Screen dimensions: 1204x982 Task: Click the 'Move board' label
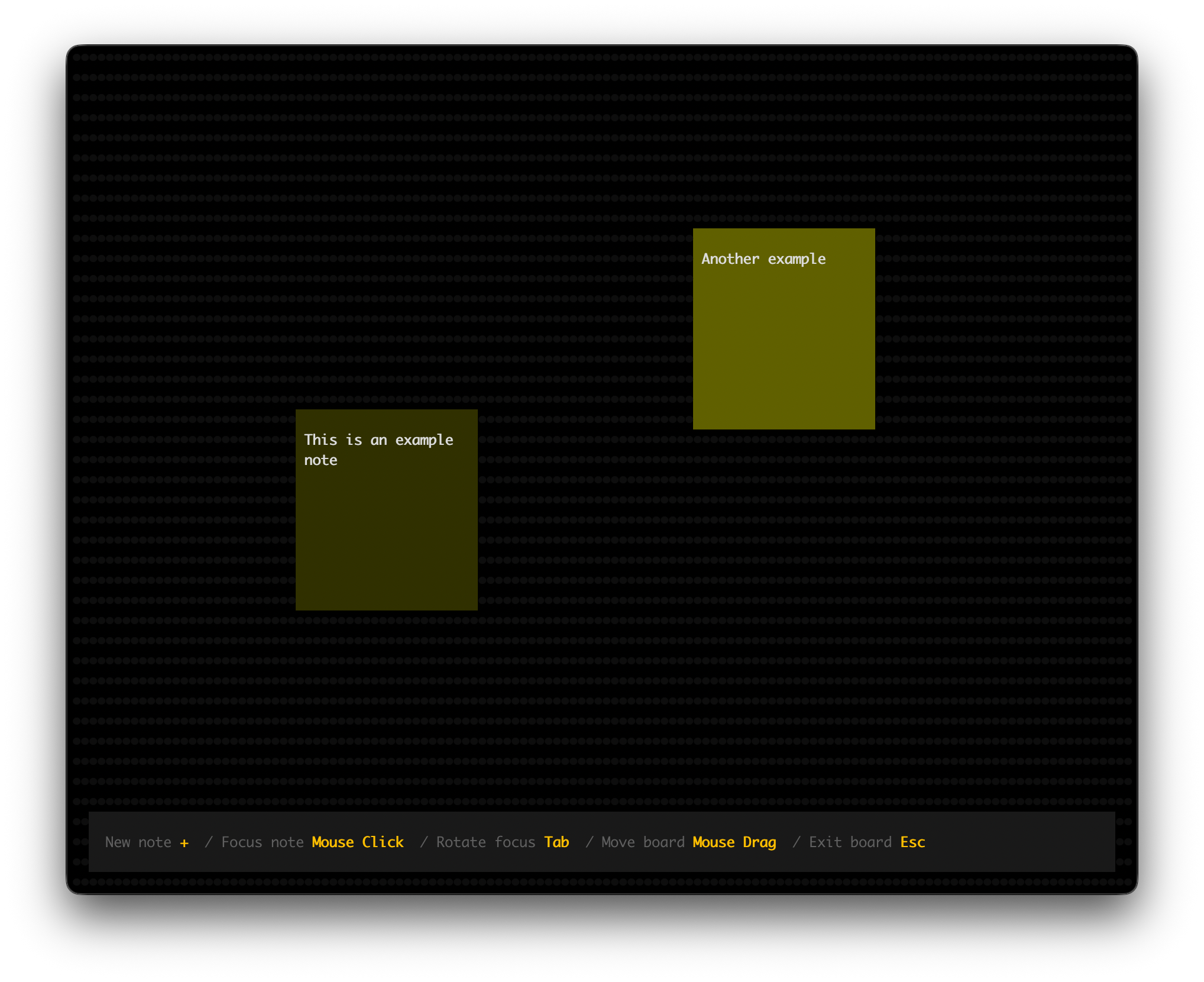[643, 842]
